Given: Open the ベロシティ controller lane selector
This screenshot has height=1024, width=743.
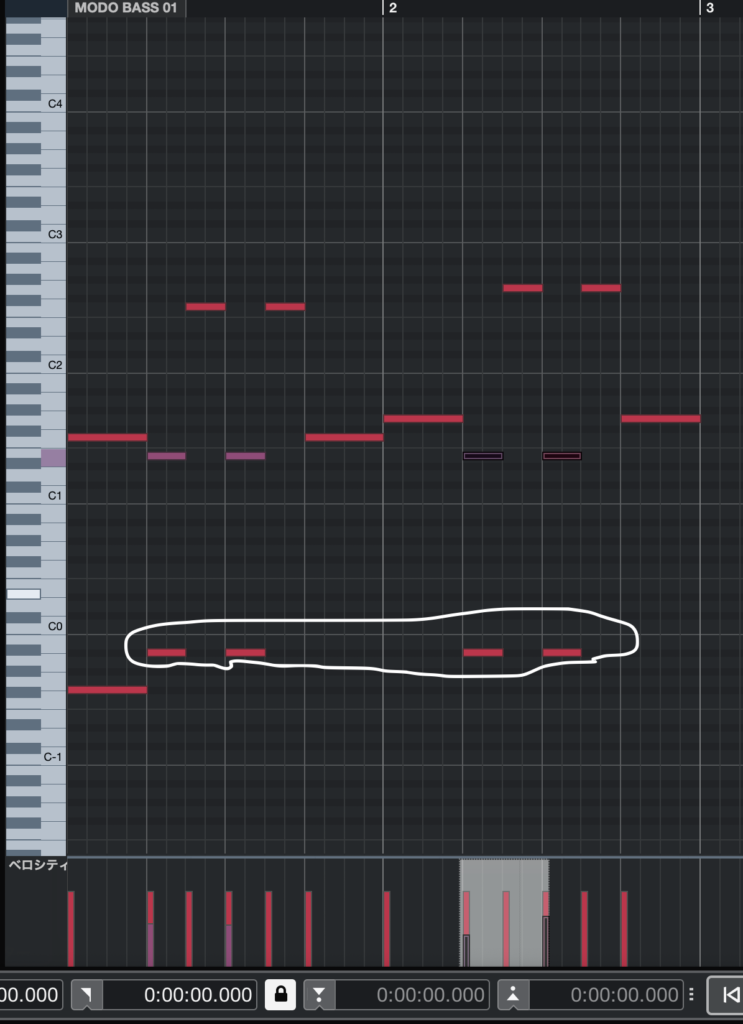Looking at the screenshot, I should click(x=37, y=865).
